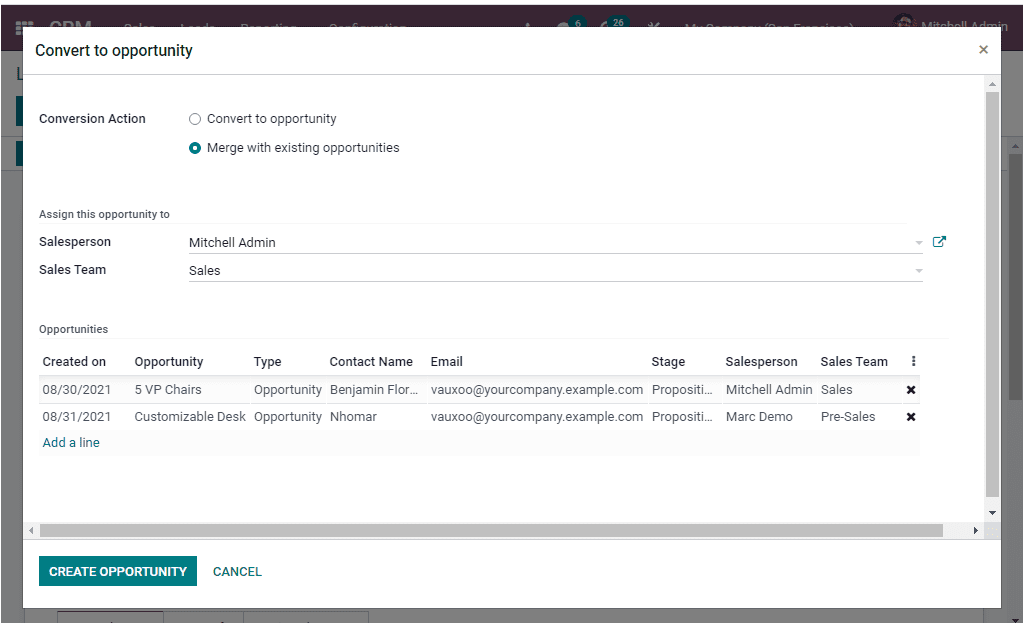Expand the Stage value for 5 VP Chairs
This screenshot has width=1024, height=624.
coord(683,389)
